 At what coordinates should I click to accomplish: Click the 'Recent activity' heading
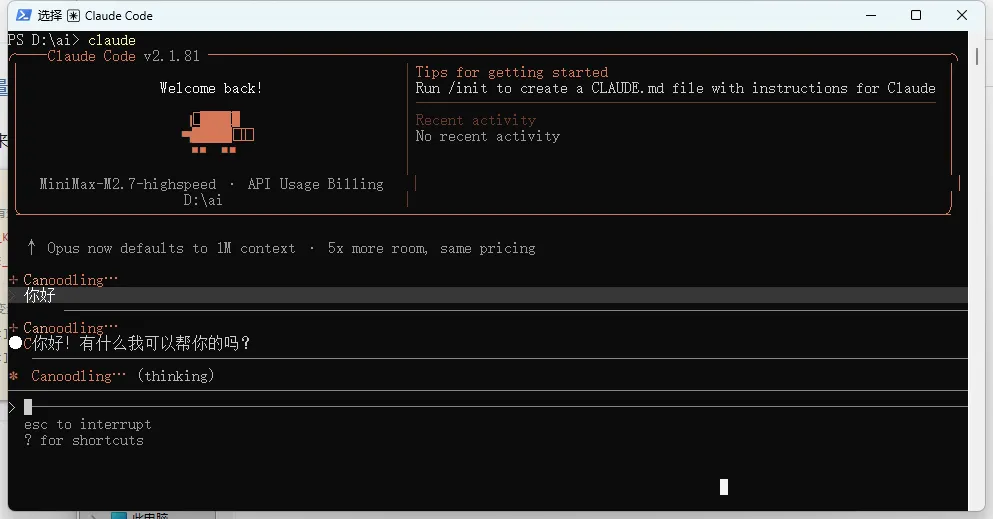[476, 120]
